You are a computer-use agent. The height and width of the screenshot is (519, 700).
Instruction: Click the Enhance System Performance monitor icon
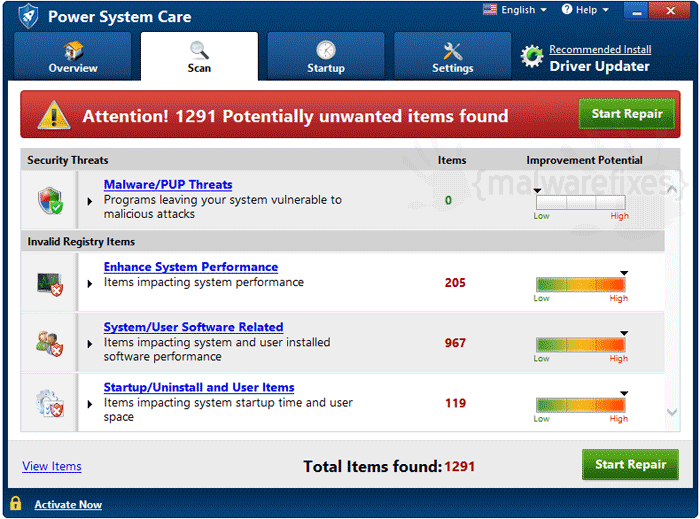point(50,284)
